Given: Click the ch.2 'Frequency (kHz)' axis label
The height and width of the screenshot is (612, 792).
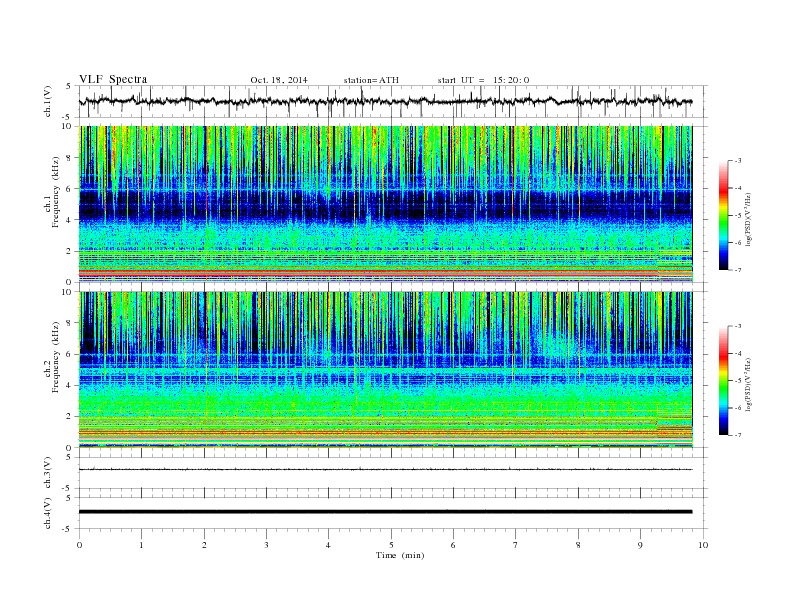Looking at the screenshot, I should [x=56, y=356].
